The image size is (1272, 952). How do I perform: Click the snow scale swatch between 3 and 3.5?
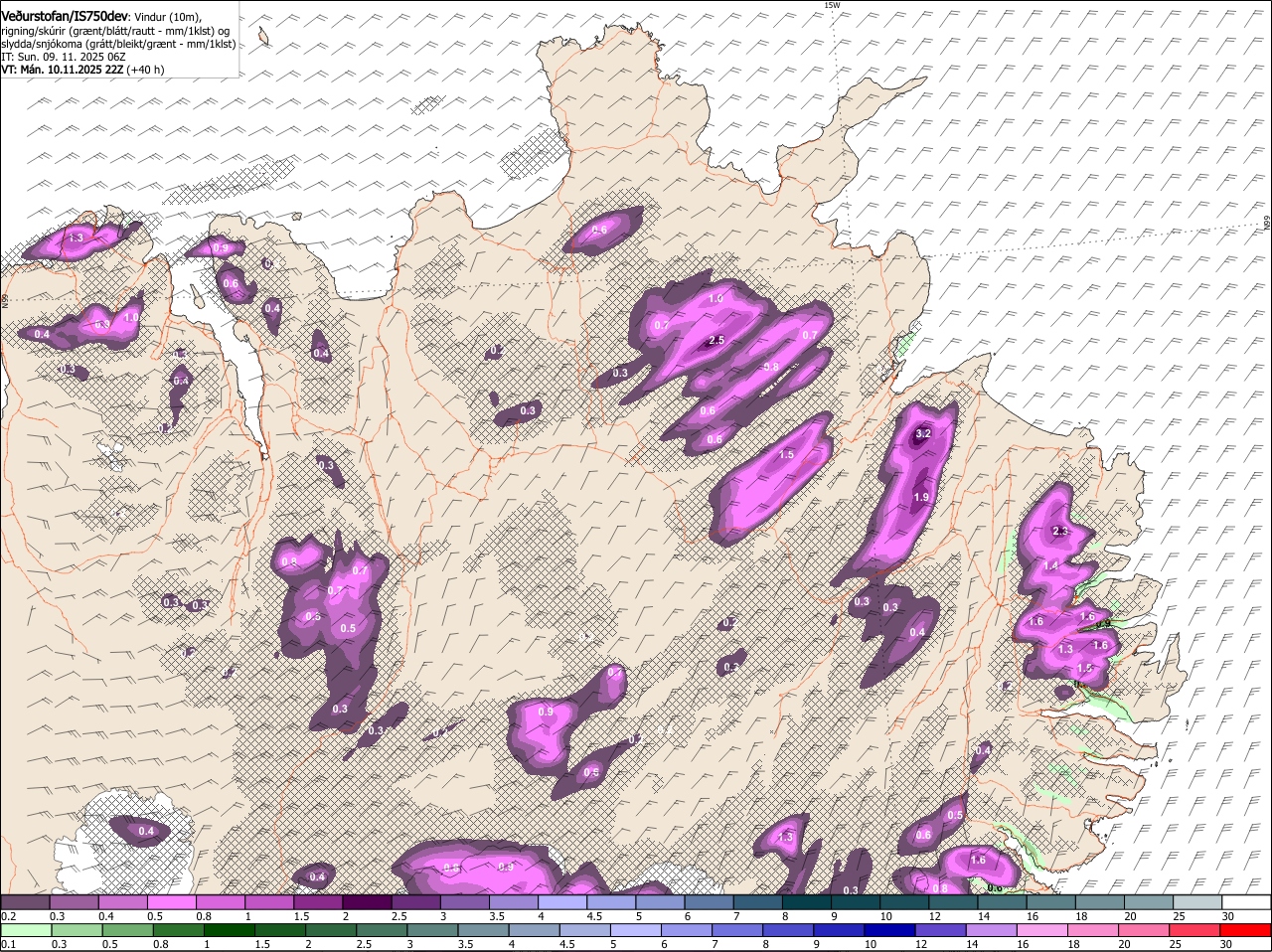tap(465, 902)
